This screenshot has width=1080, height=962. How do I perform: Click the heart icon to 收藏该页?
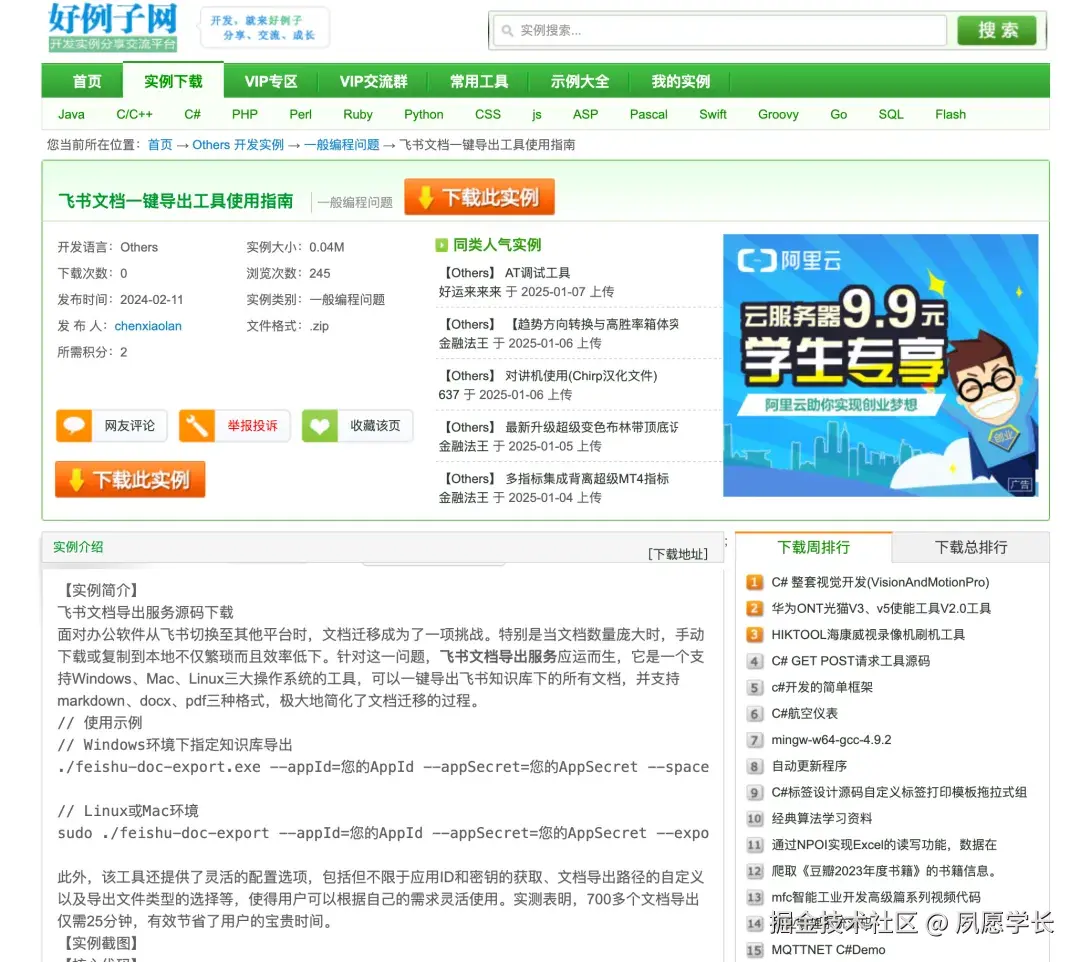click(320, 425)
